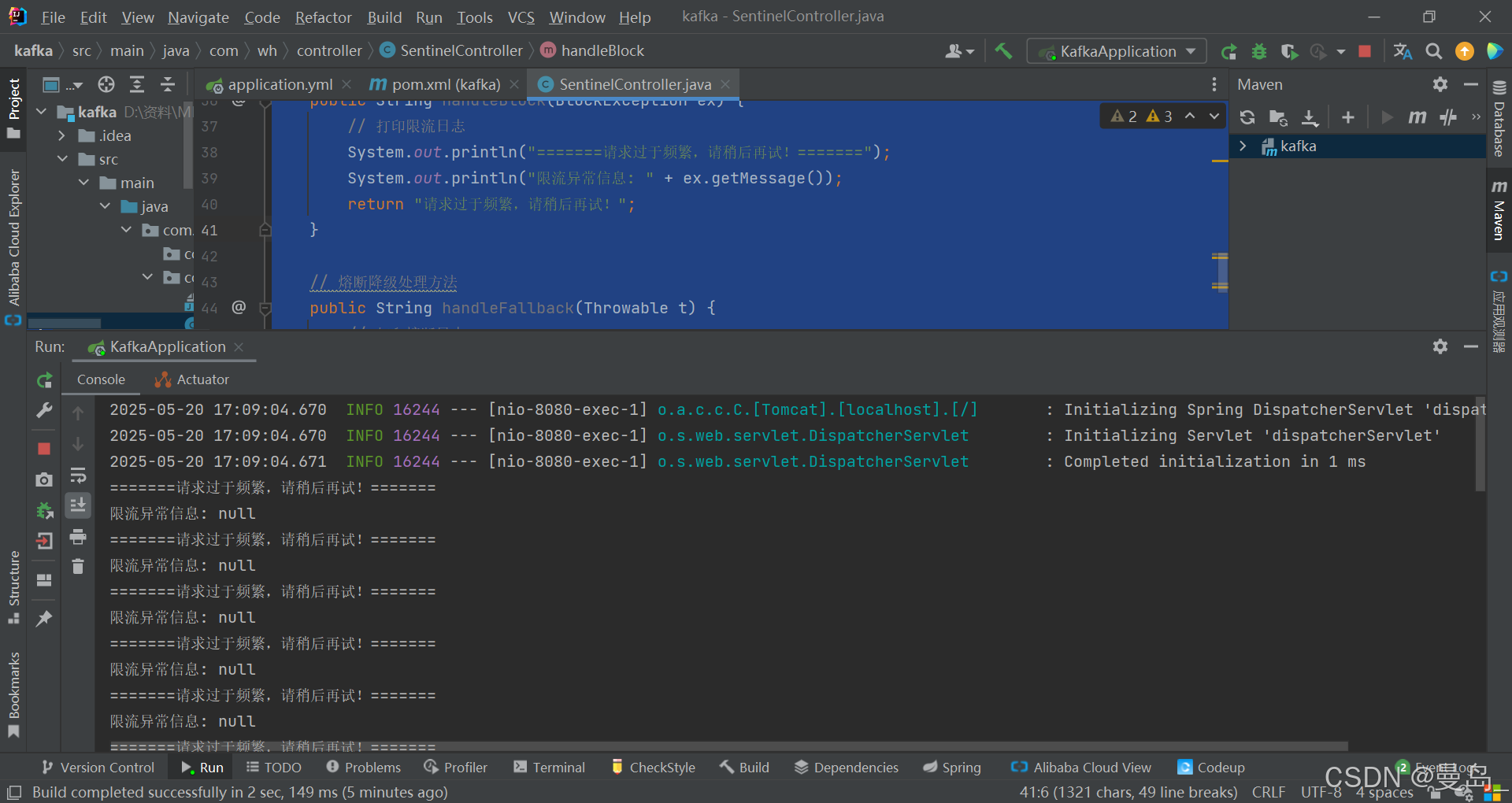The image size is (1512, 803).
Task: Switch to Actuator tab
Action: point(191,379)
